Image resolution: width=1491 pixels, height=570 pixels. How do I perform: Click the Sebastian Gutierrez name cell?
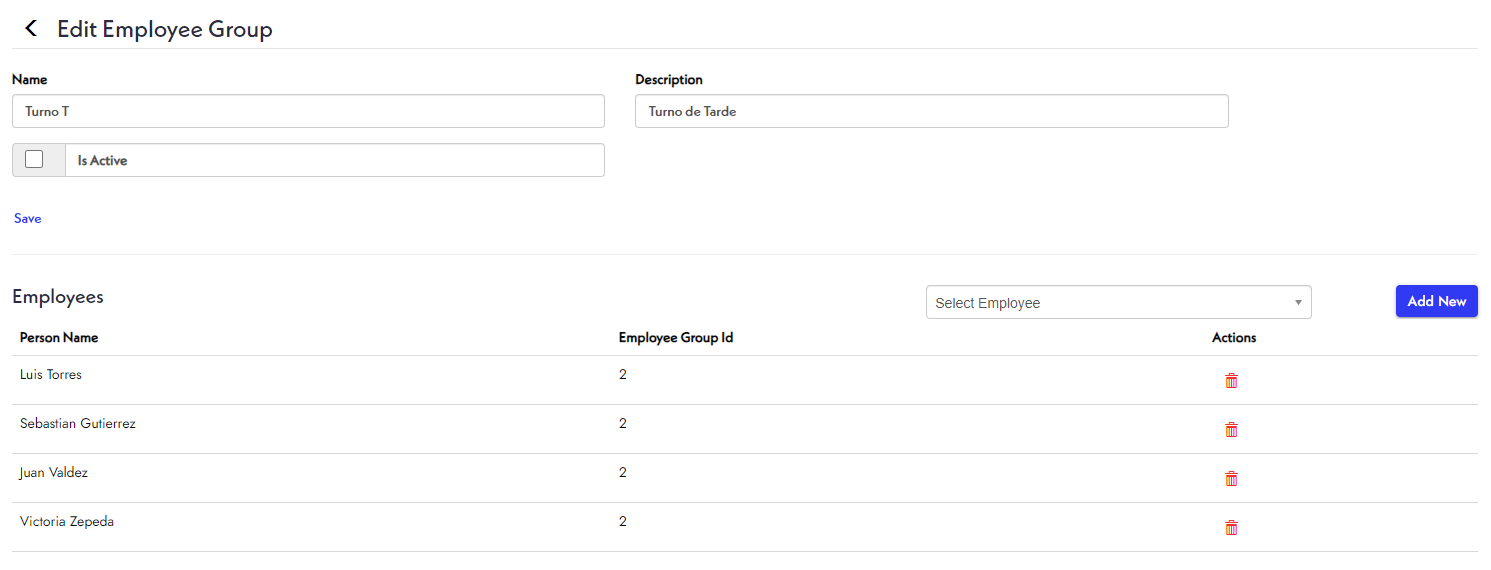coord(78,424)
